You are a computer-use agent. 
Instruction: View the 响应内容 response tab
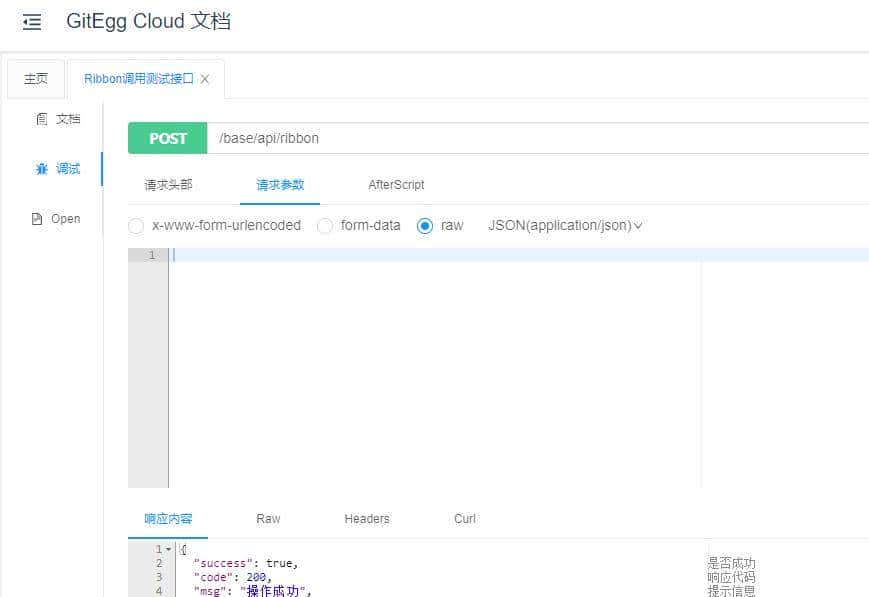pos(168,519)
